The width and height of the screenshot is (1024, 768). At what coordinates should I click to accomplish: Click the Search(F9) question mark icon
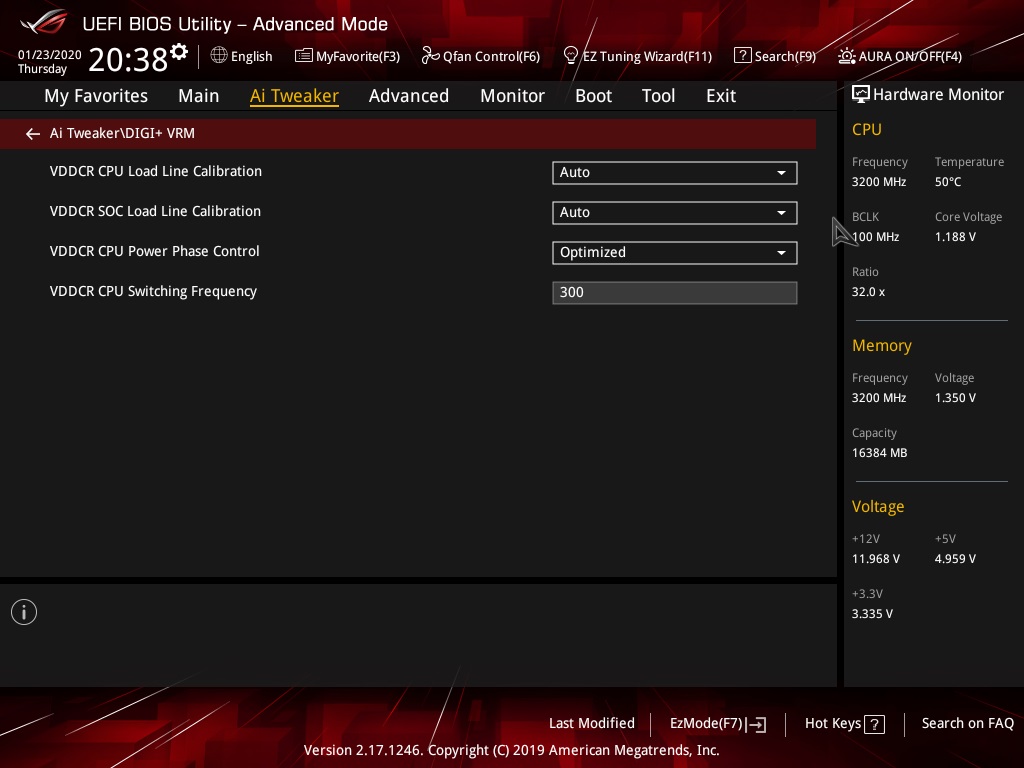(742, 56)
